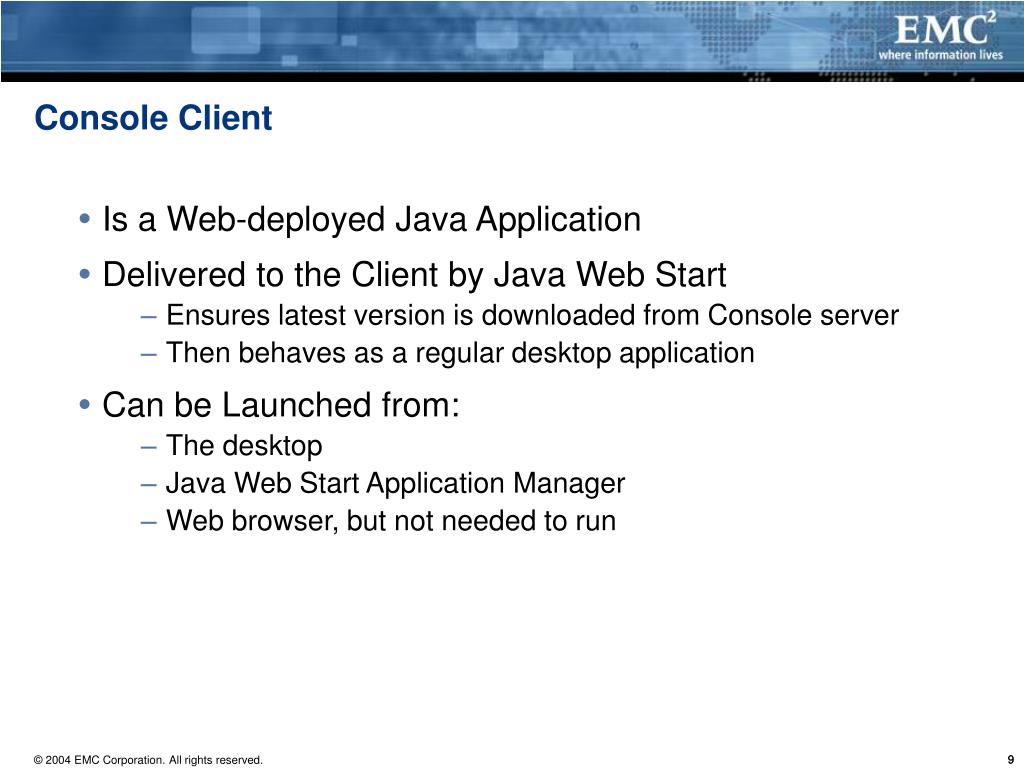Select the 'Can be Launched from:' bullet
This screenshot has width=1024, height=768.
(281, 405)
